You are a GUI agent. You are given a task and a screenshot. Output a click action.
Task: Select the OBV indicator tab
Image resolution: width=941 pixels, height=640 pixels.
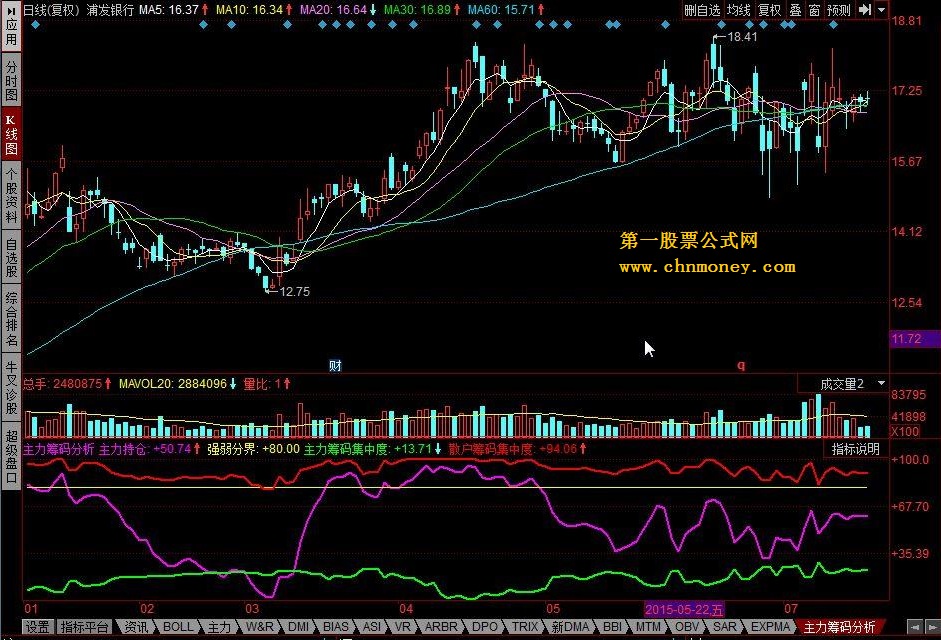coord(687,627)
